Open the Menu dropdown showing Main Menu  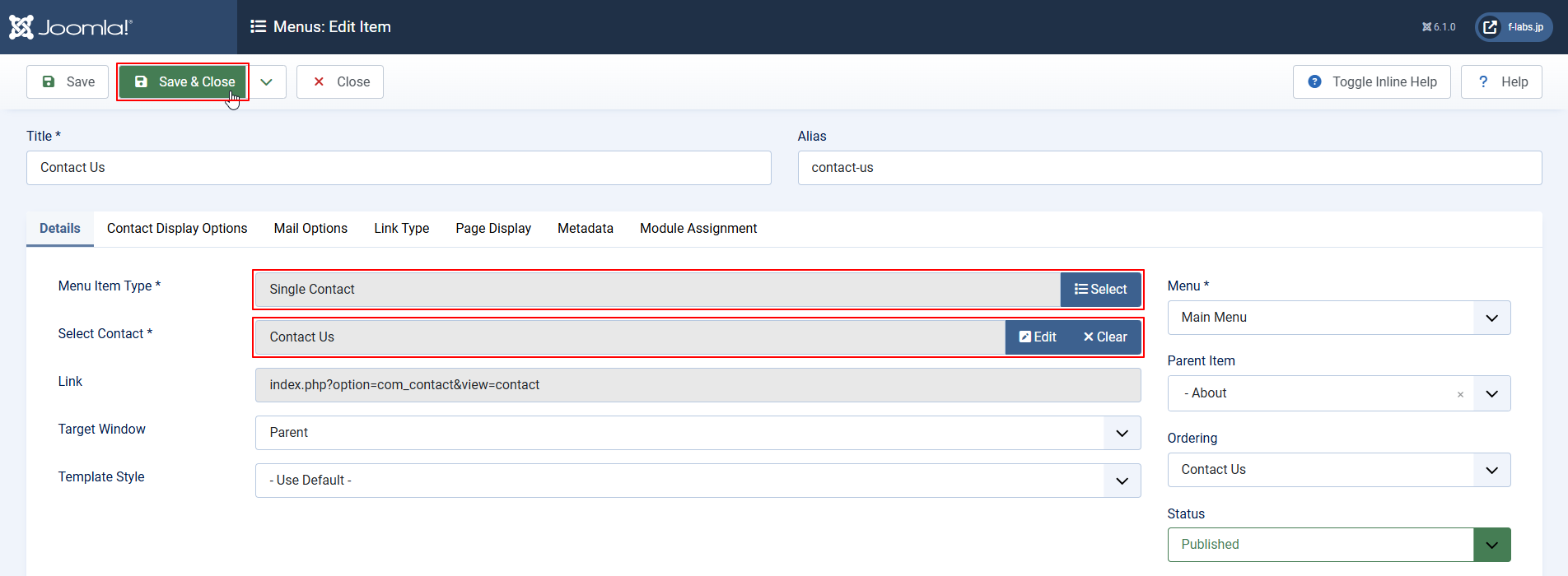[1339, 318]
